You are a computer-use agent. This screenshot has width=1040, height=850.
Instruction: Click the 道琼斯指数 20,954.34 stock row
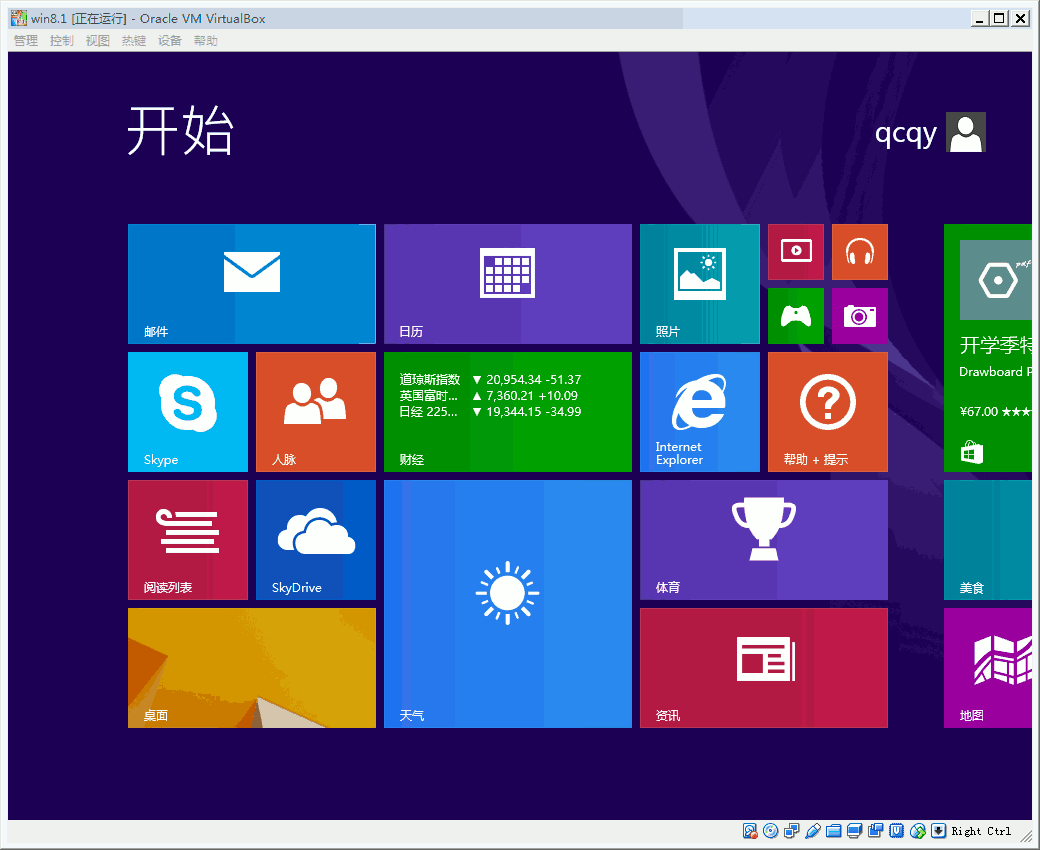click(490, 379)
